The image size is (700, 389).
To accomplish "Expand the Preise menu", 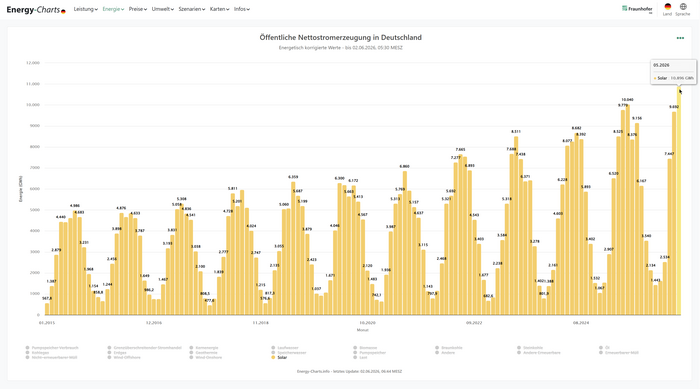I will 138,9.
